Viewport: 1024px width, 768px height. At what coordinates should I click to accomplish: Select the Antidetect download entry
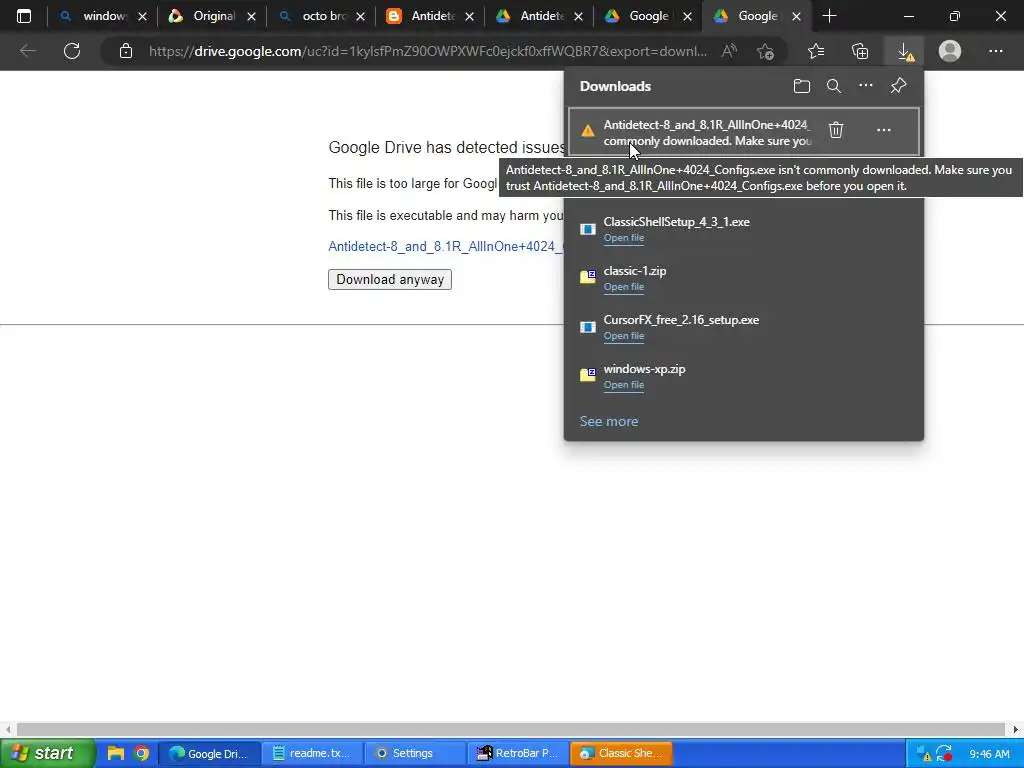pos(744,131)
